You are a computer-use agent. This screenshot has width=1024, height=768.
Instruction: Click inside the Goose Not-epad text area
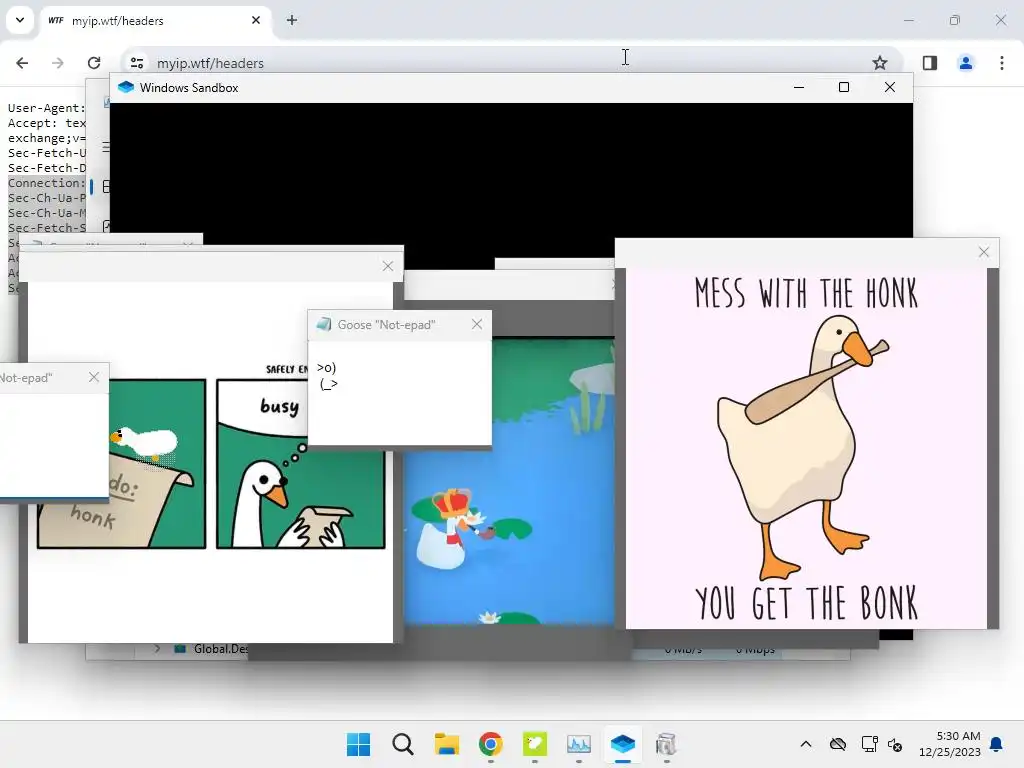tap(400, 393)
